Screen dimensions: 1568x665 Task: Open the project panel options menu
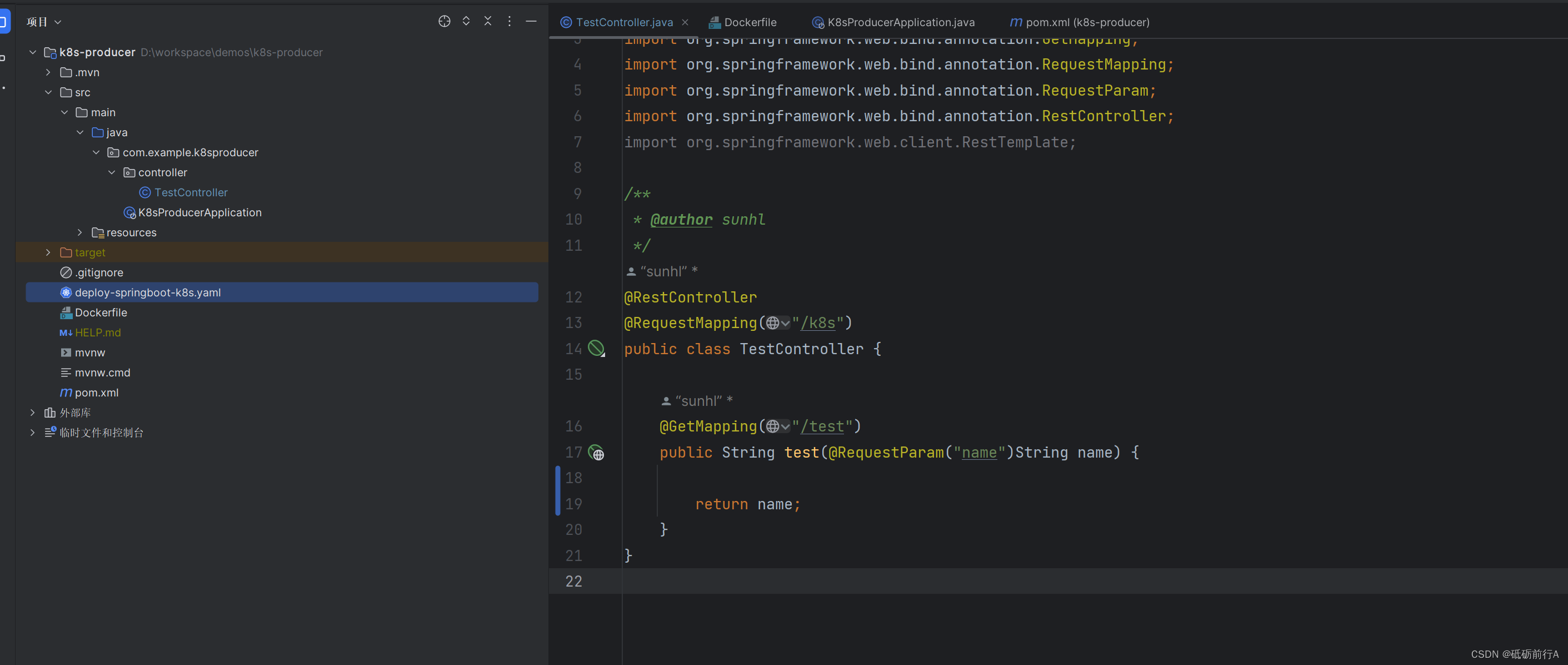510,21
